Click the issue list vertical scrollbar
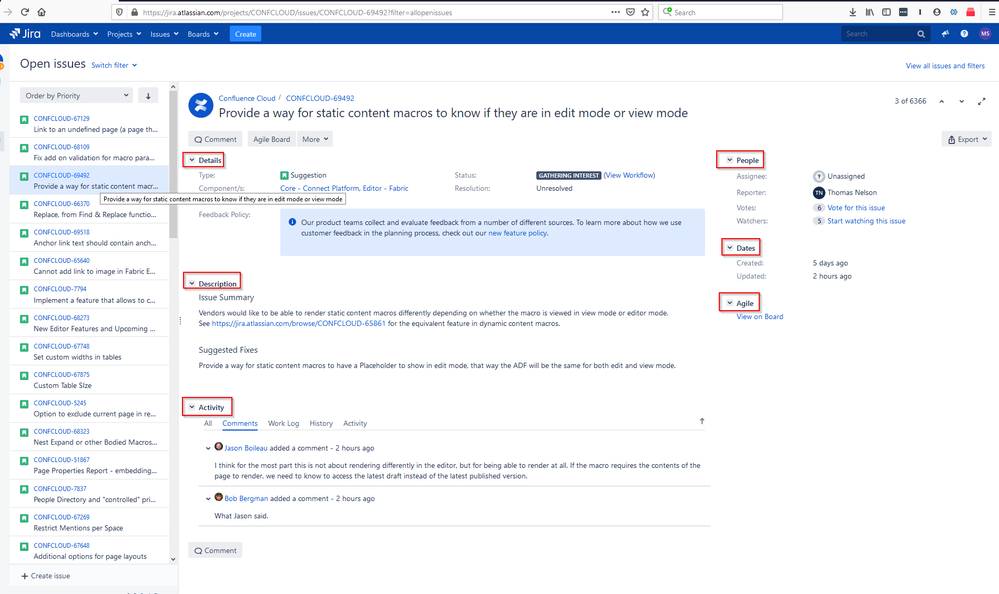999x594 pixels. [x=173, y=164]
